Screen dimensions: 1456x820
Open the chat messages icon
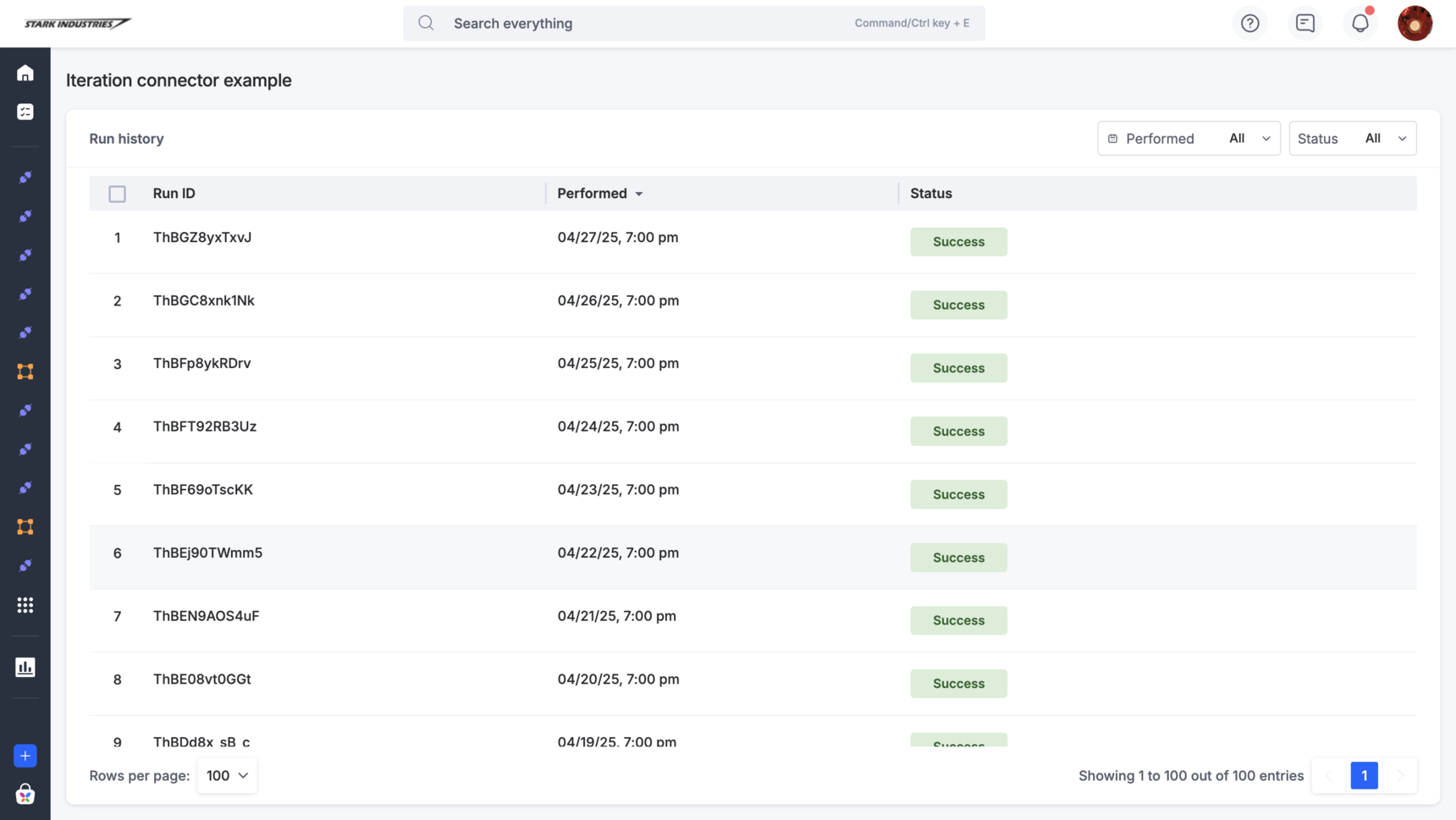(1304, 24)
